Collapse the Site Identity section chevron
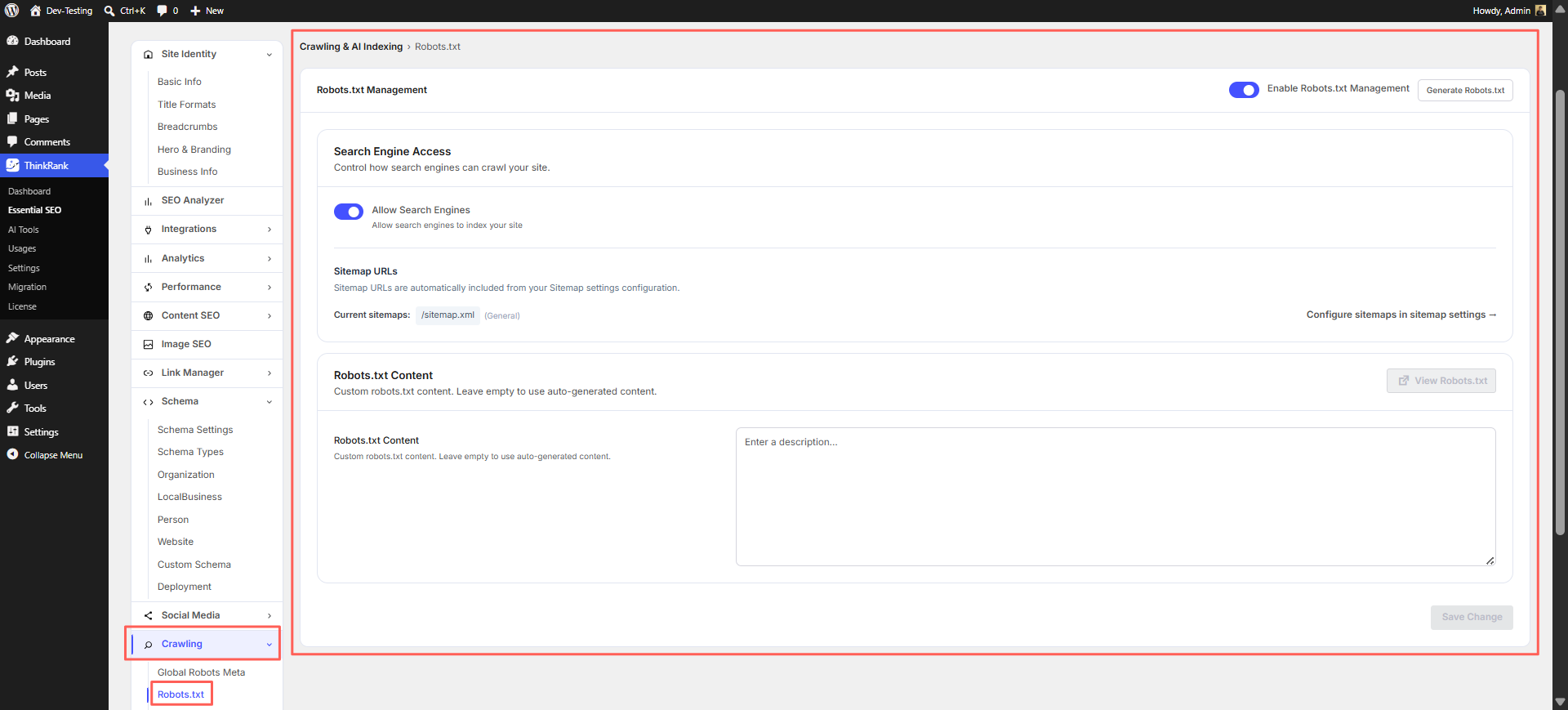The width and height of the screenshot is (1568, 710). click(269, 55)
